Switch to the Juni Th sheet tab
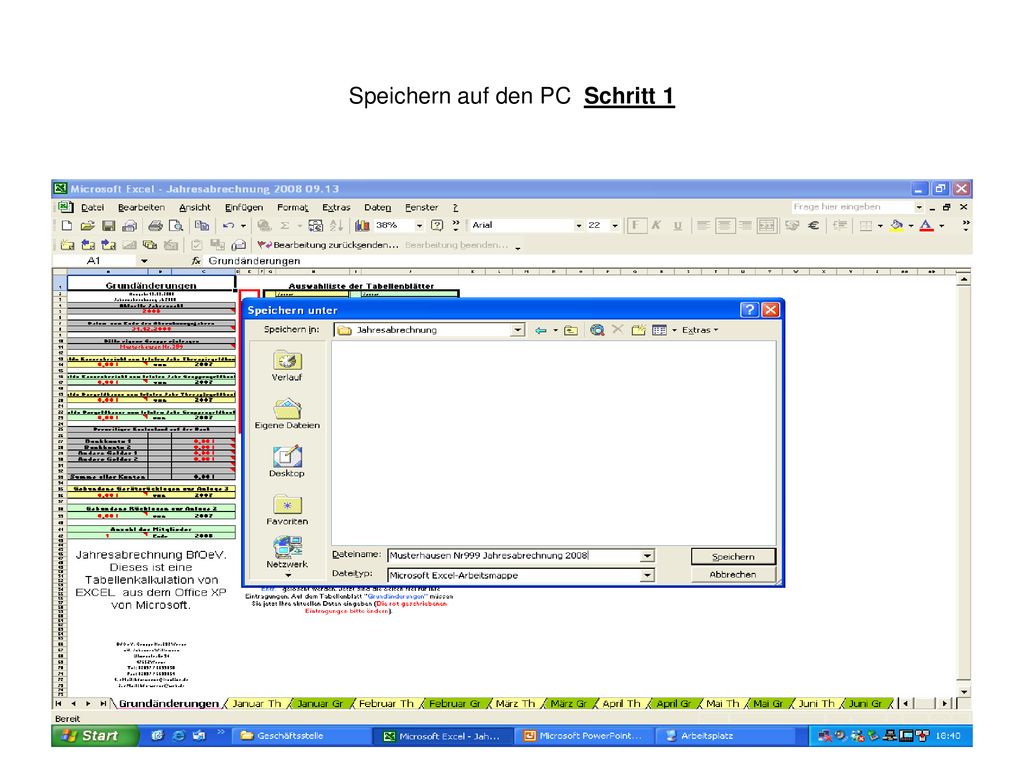This screenshot has width=1024, height=768. pyautogui.click(x=816, y=703)
